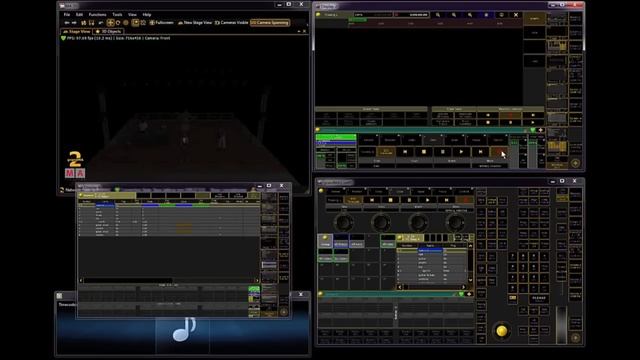Click skip-forward in the bottom-right console transport
This screenshot has height=360, width=640.
pyautogui.click(x=447, y=200)
